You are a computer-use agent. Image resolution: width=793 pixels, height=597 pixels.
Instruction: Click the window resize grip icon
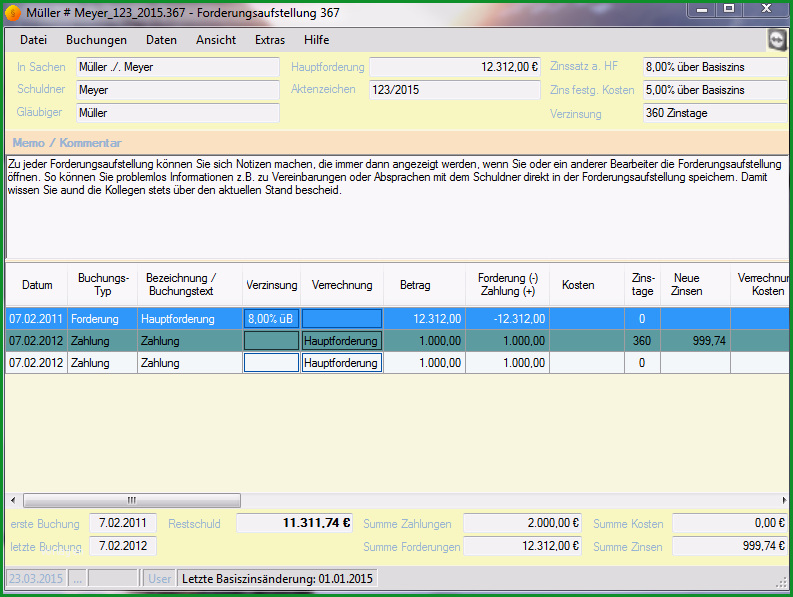(782, 583)
